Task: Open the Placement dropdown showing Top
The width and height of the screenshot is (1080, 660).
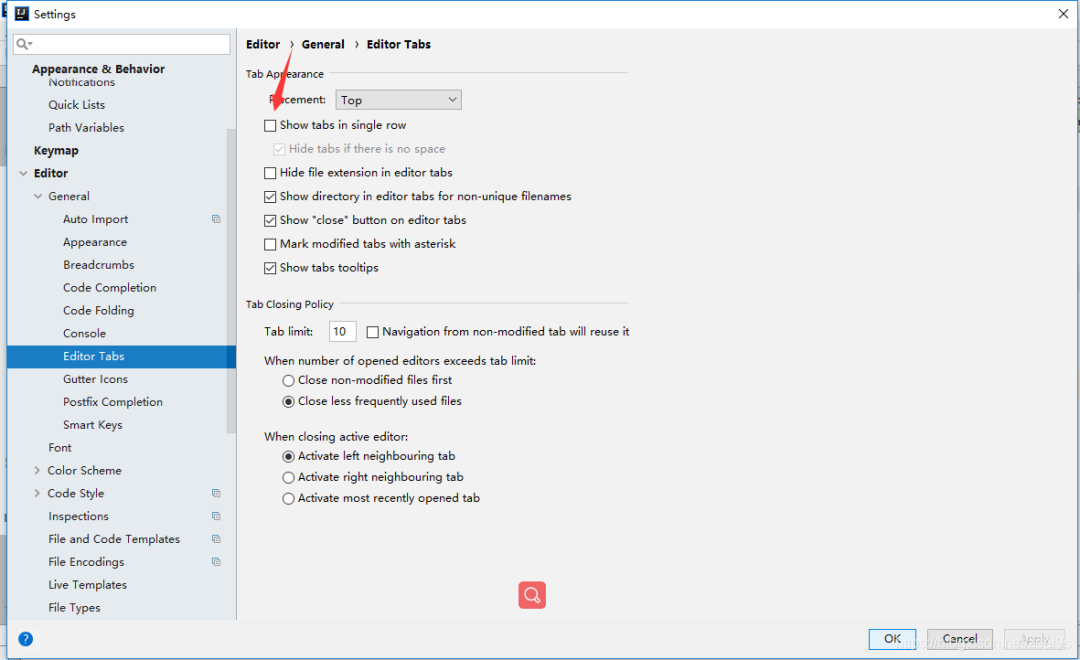Action: tap(398, 100)
